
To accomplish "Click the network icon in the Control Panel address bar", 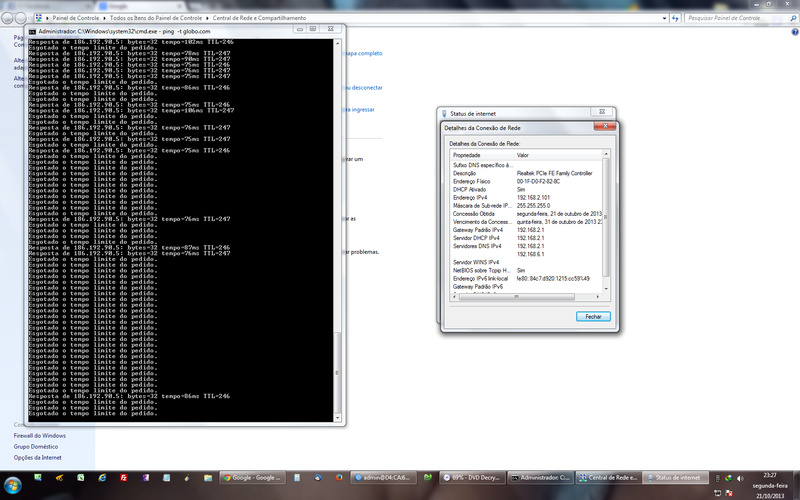I will (x=39, y=18).
